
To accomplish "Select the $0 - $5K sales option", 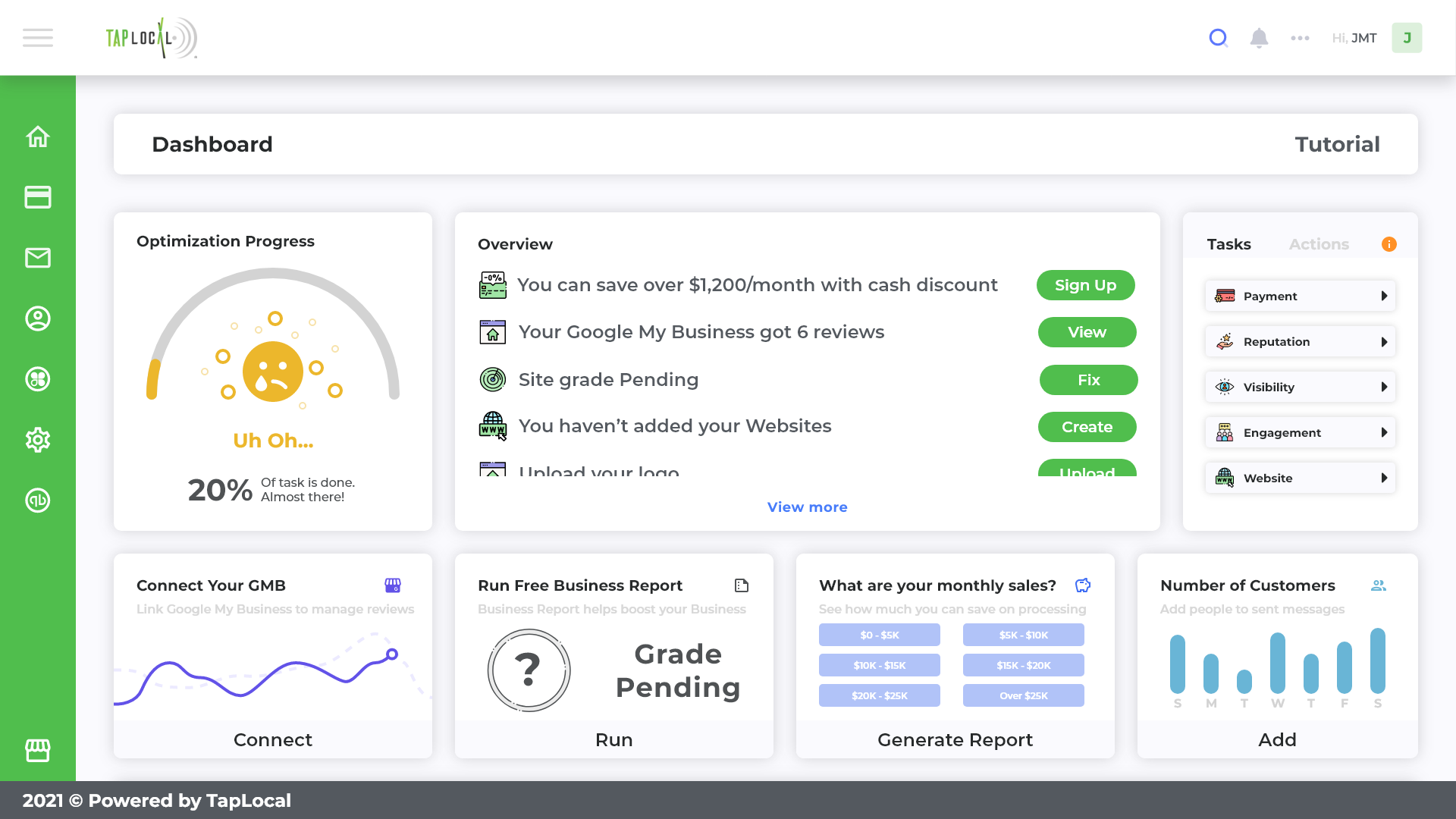I will click(880, 635).
